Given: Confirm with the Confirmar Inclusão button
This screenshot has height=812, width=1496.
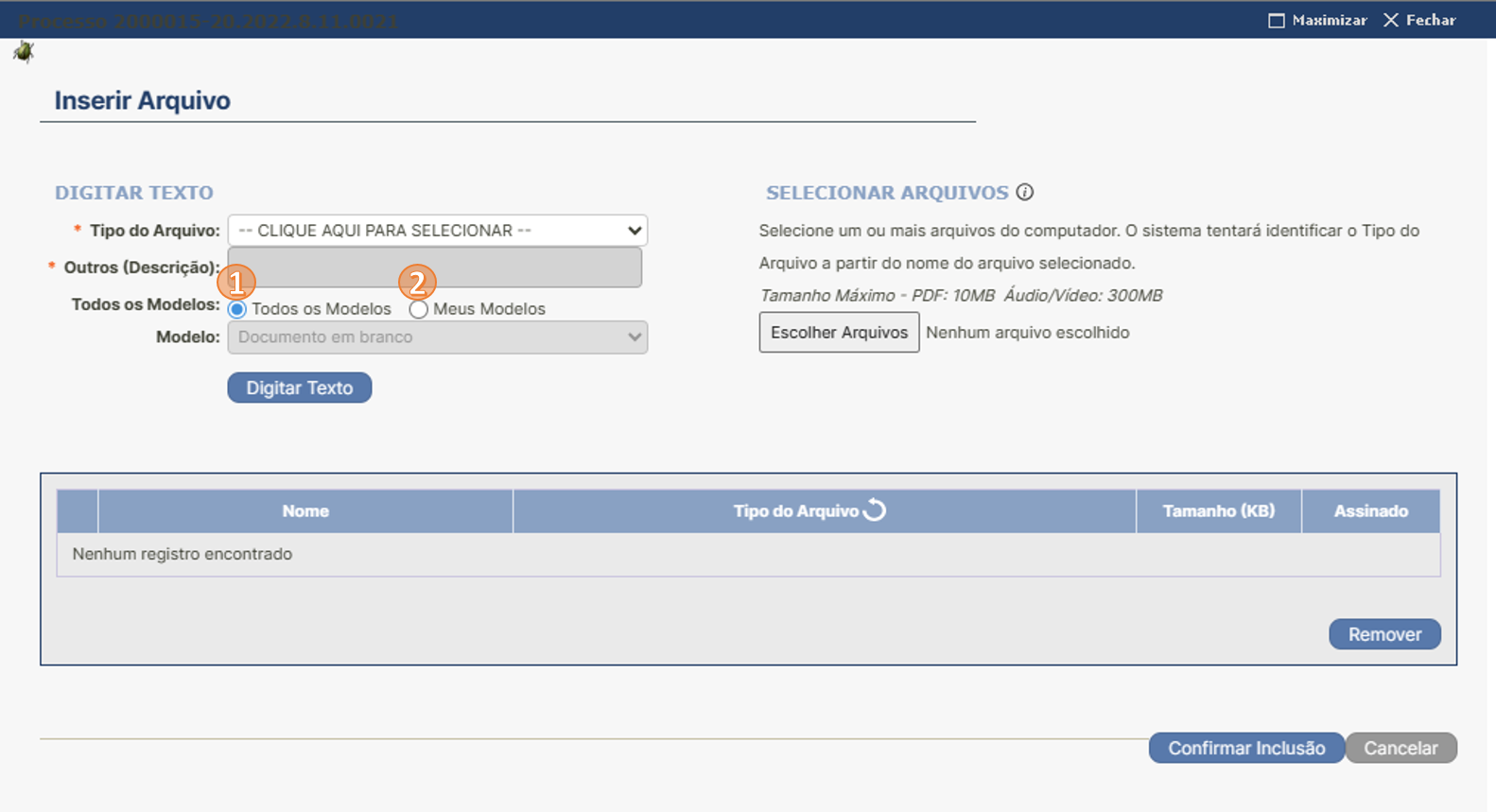Looking at the screenshot, I should (1245, 748).
